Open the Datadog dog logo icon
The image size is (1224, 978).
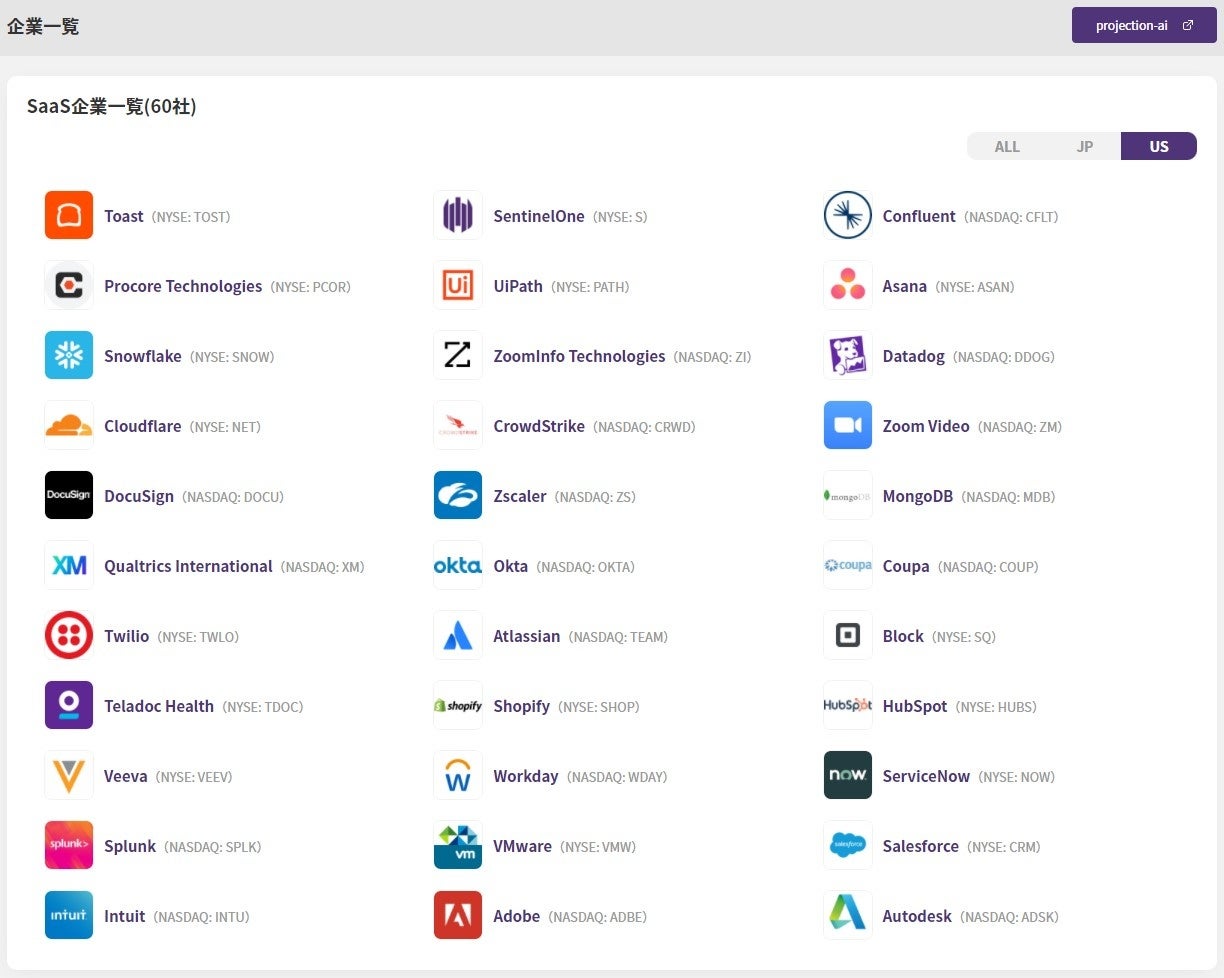pos(848,355)
